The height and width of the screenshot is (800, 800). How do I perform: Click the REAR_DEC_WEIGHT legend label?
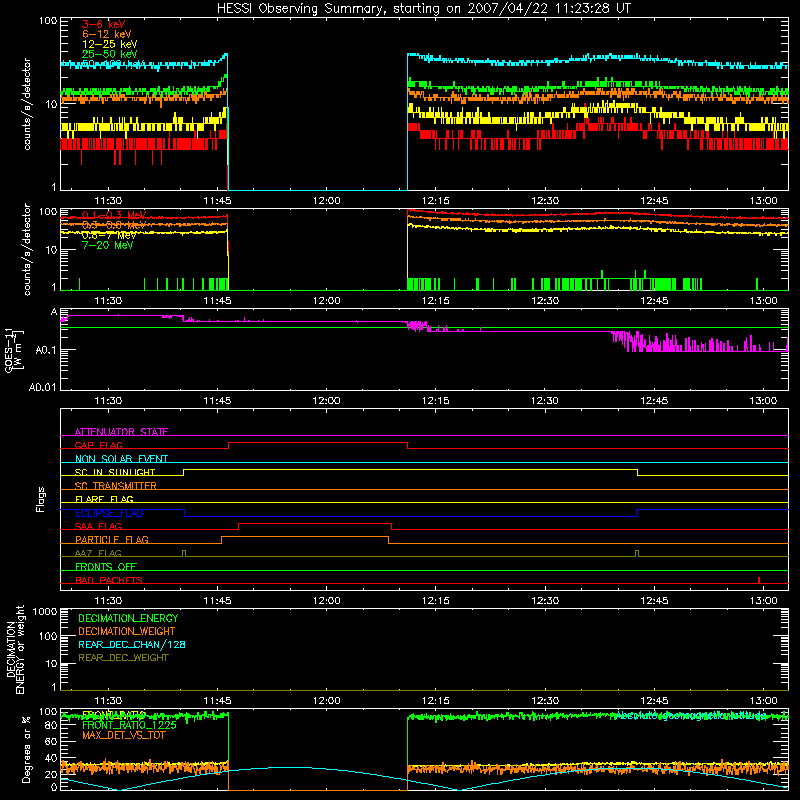tap(123, 658)
